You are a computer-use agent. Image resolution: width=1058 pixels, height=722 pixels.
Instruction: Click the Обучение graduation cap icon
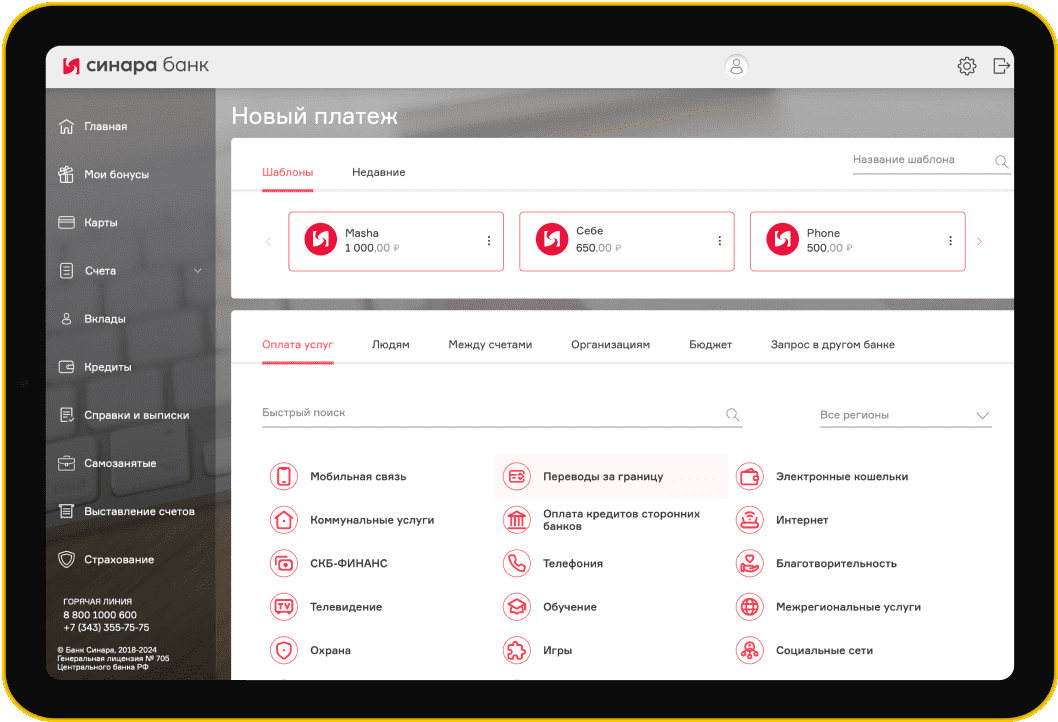(516, 607)
